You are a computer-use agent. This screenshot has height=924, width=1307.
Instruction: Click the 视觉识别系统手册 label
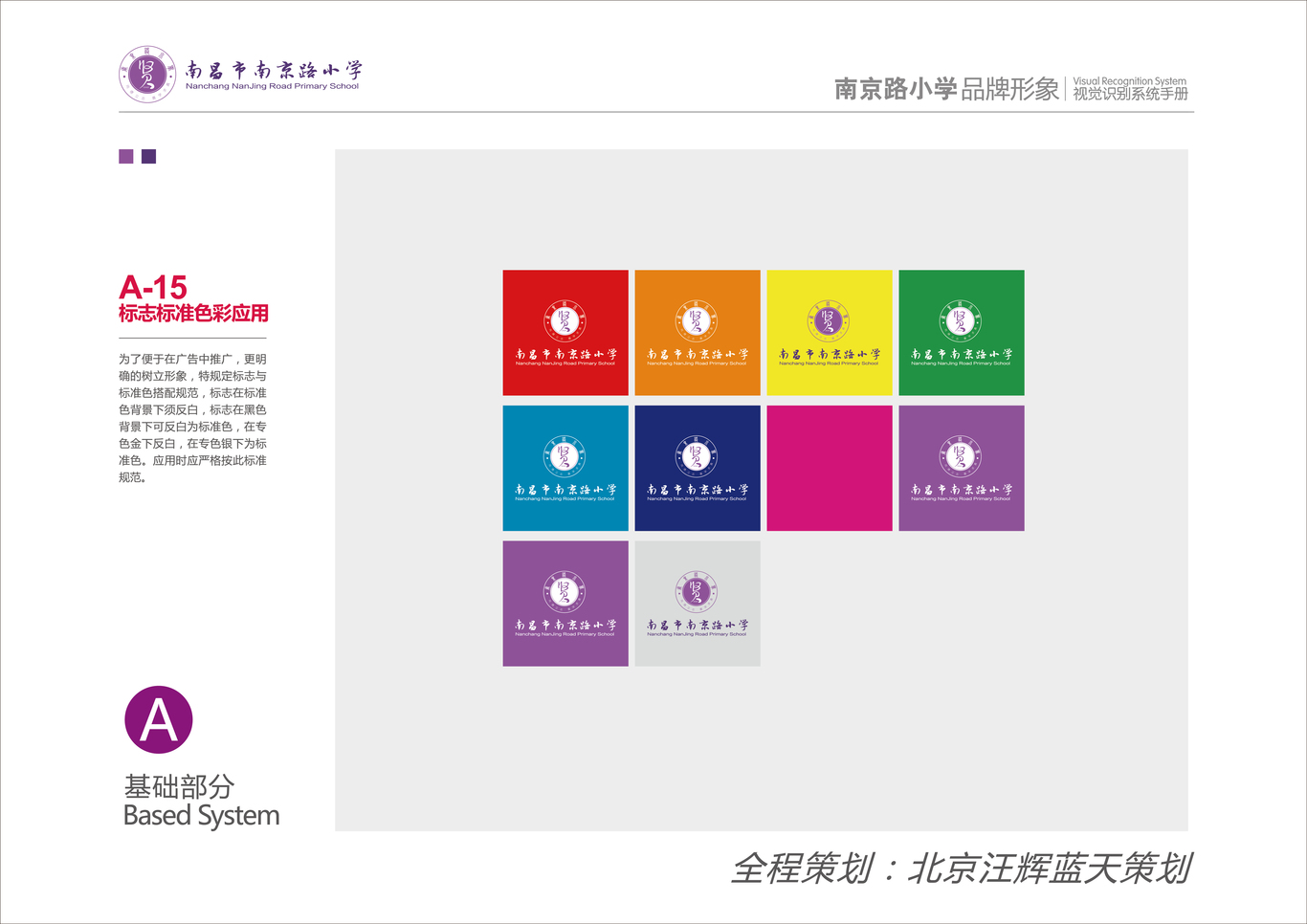point(1130,94)
